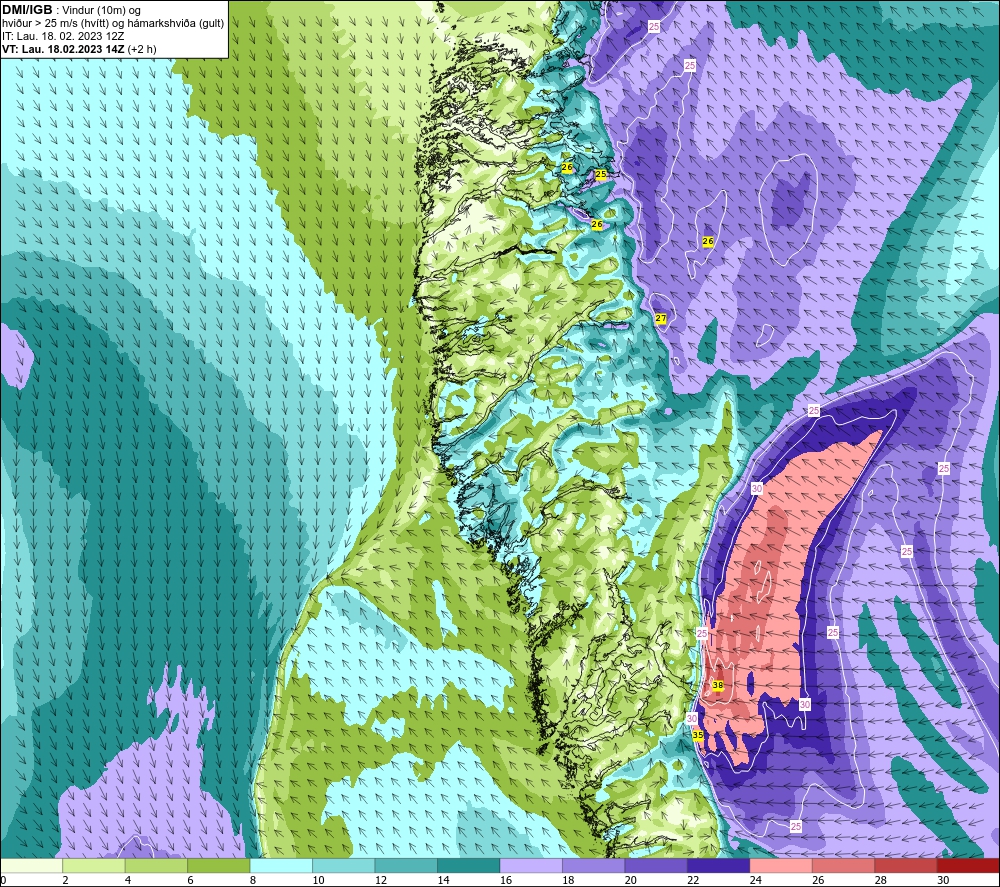Select the 20–22 violet legend swatch

656,866
